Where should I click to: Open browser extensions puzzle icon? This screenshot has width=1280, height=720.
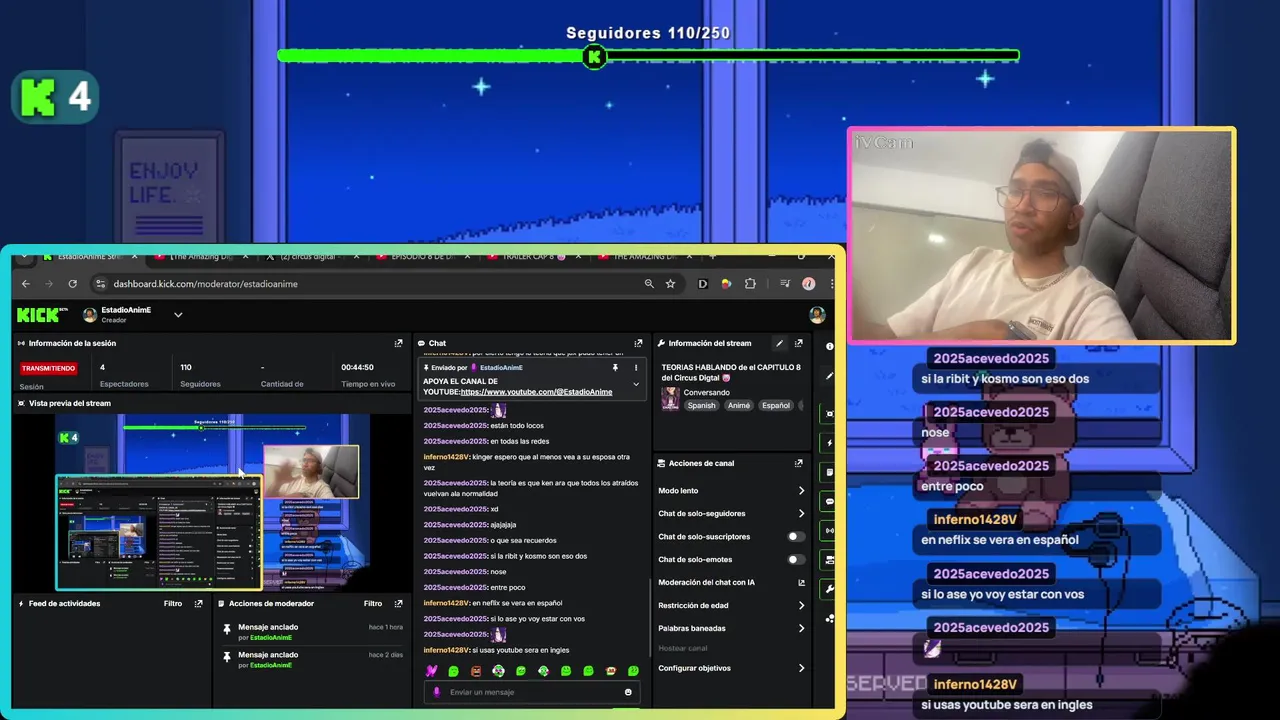(750, 284)
